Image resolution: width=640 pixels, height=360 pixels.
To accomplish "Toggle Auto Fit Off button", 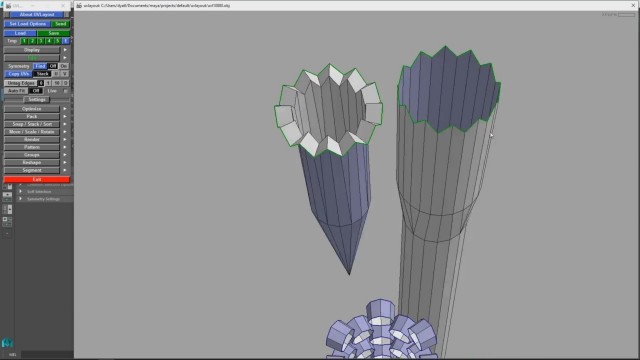I will [x=36, y=91].
